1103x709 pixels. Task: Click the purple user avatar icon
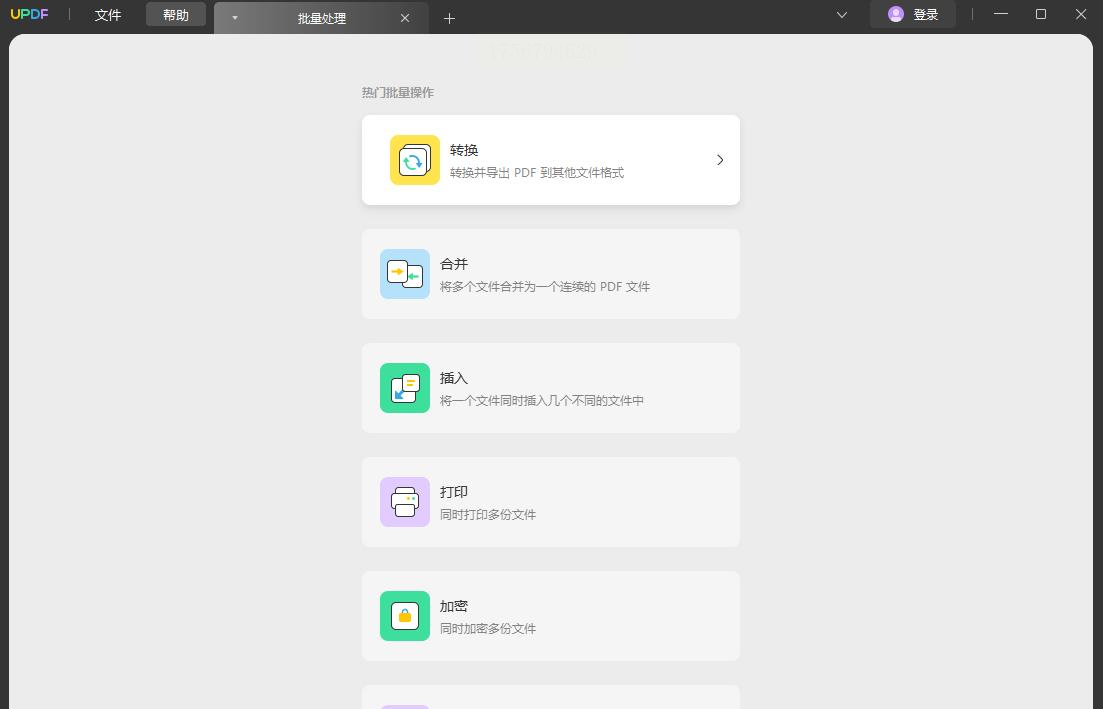(x=895, y=14)
